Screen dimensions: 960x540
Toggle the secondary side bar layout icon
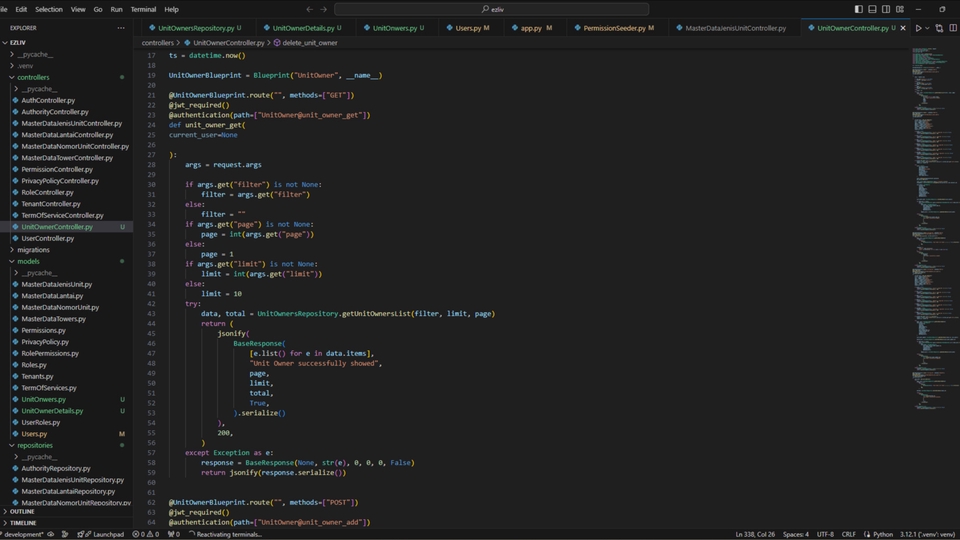(x=886, y=9)
